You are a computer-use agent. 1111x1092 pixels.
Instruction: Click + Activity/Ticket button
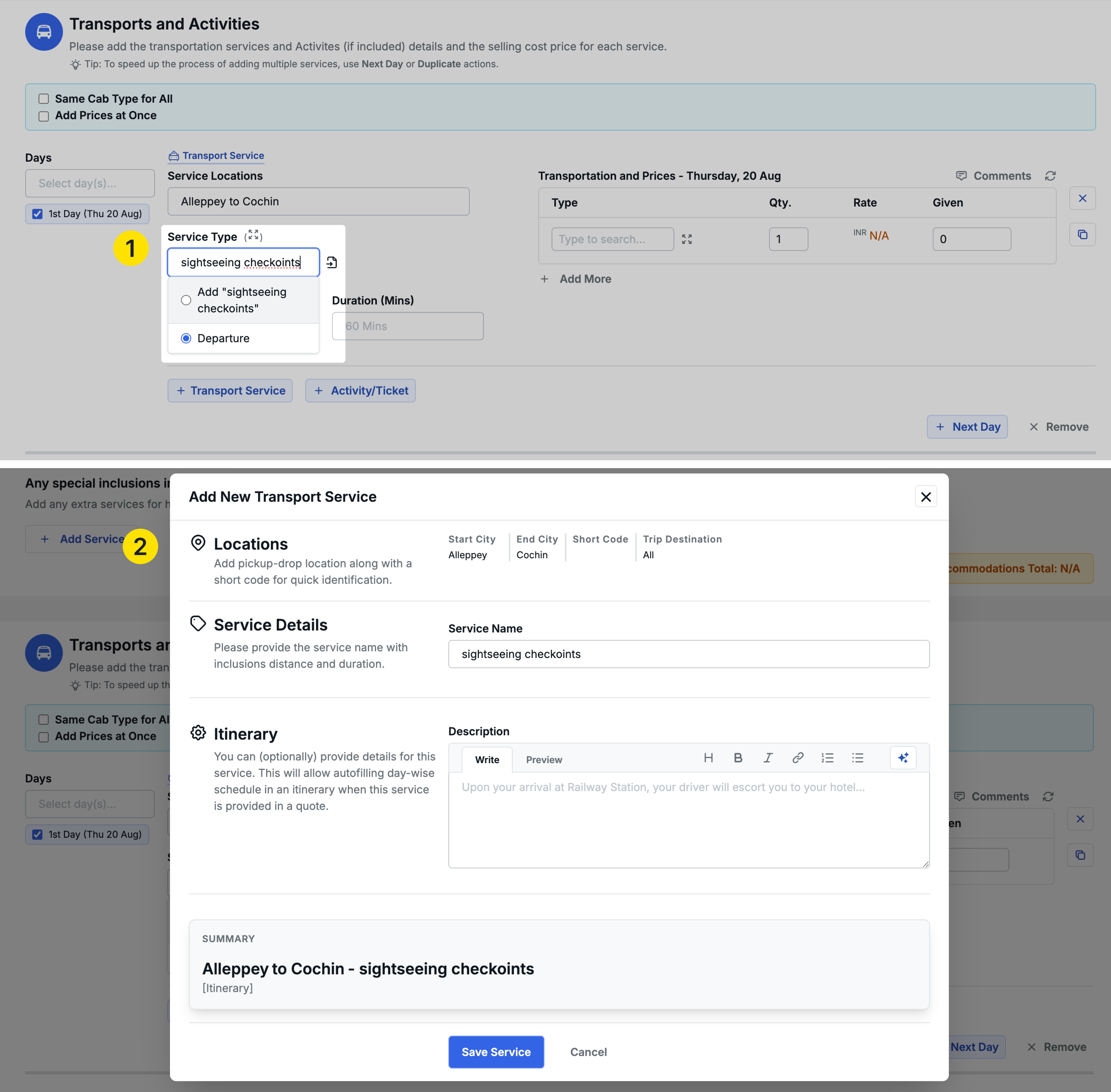pyautogui.click(x=360, y=391)
